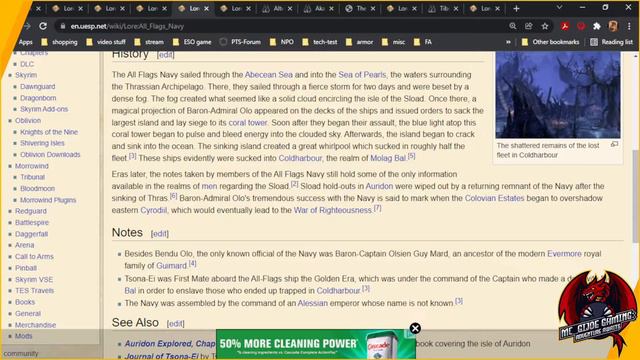640x360 pixels.
Task: Click the Cascade cleaning power ad banner
Action: pos(316,344)
